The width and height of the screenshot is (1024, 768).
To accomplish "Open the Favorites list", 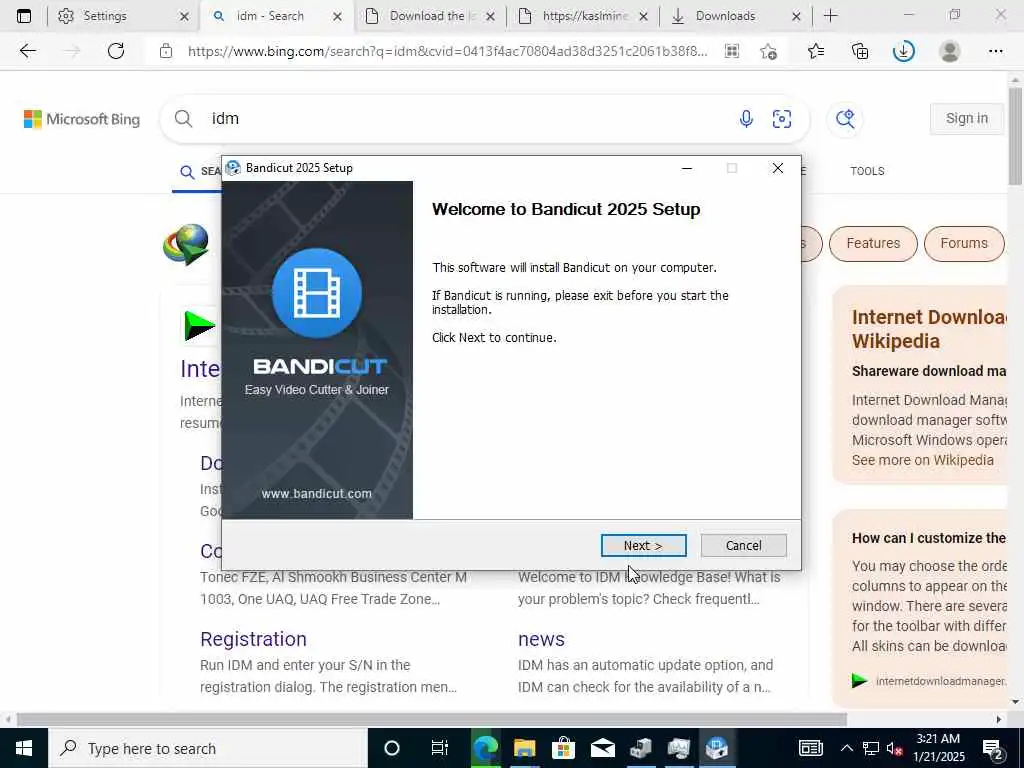I will [x=816, y=51].
